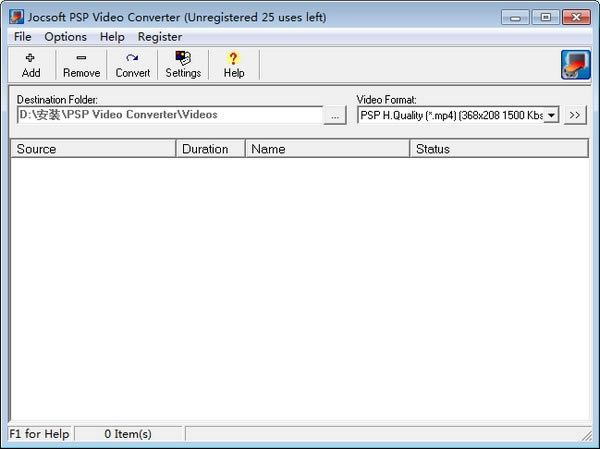Click the 'F1 for Help' status bar text
Image resolution: width=600 pixels, height=449 pixels.
[x=39, y=434]
